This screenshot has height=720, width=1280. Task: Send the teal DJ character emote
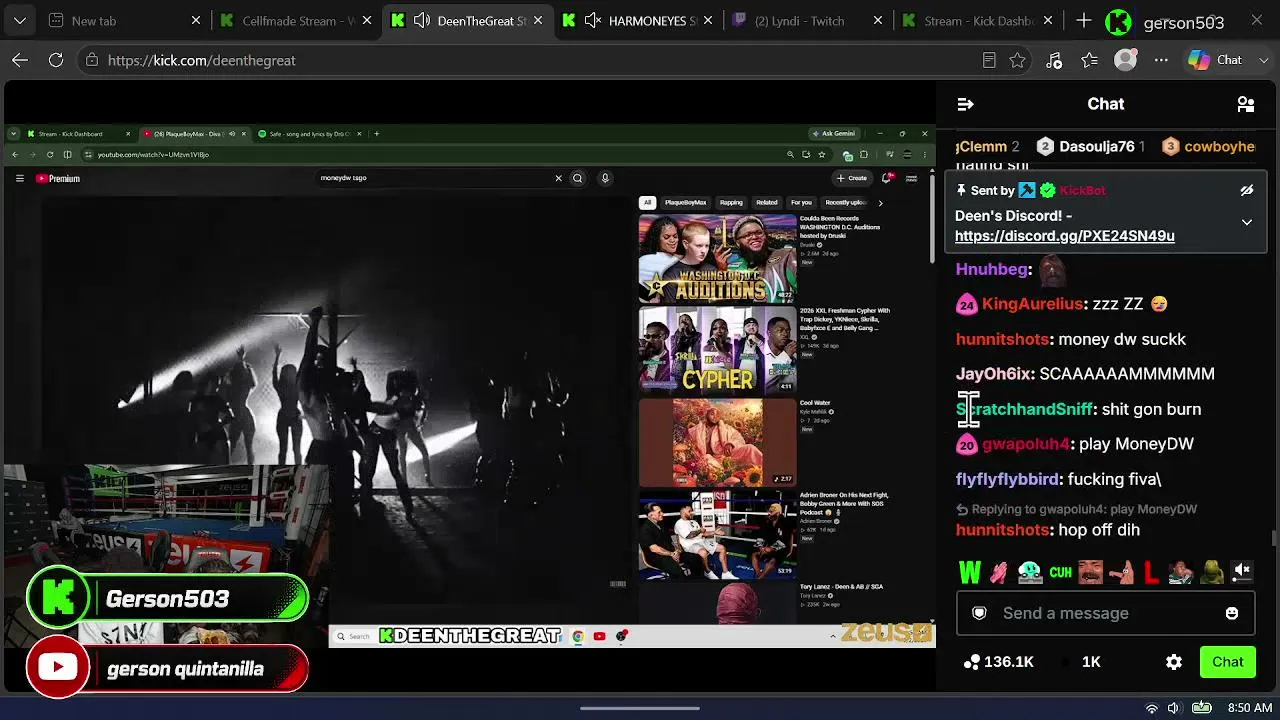click(1030, 572)
